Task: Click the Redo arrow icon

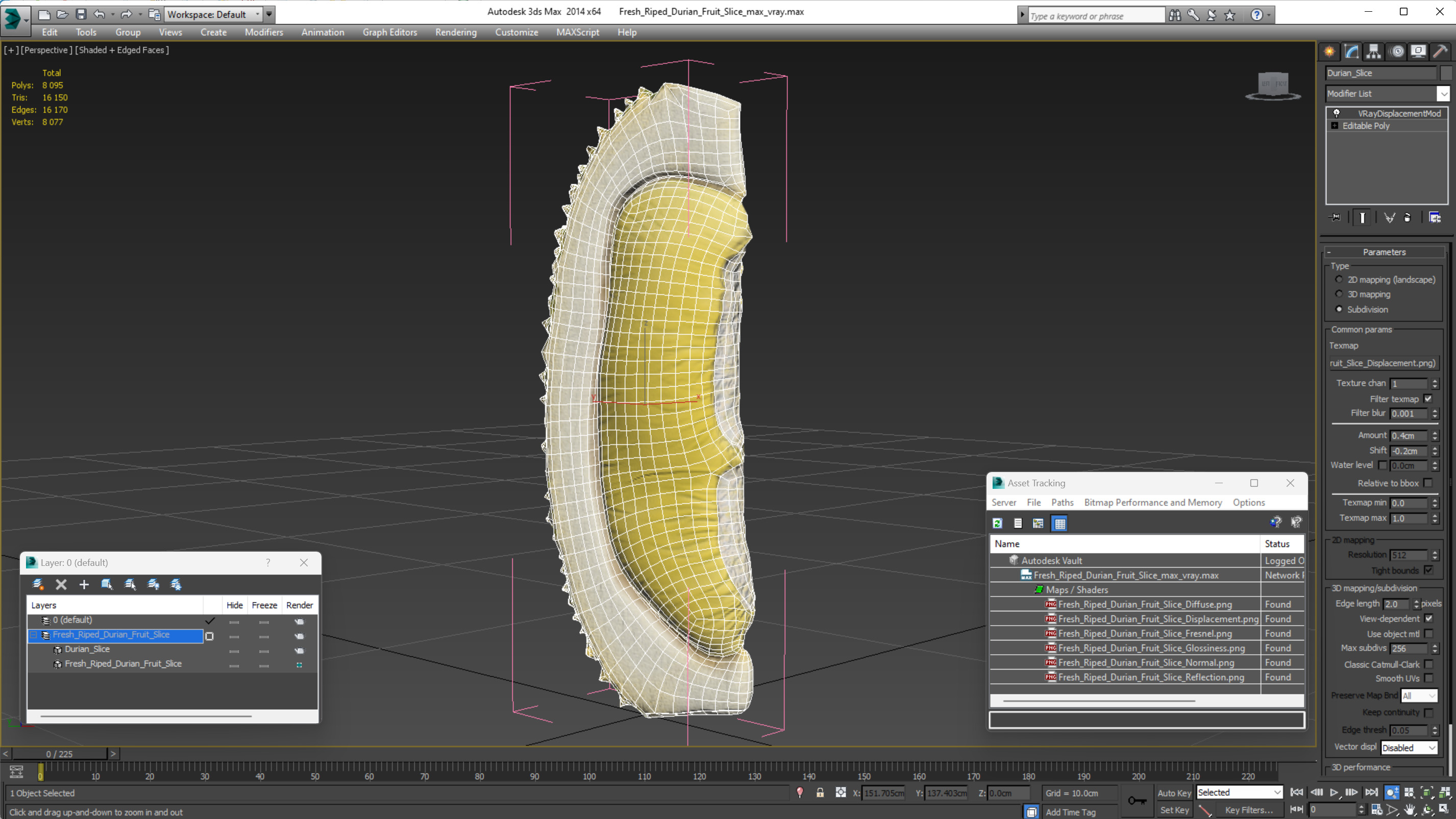Action: click(x=127, y=14)
